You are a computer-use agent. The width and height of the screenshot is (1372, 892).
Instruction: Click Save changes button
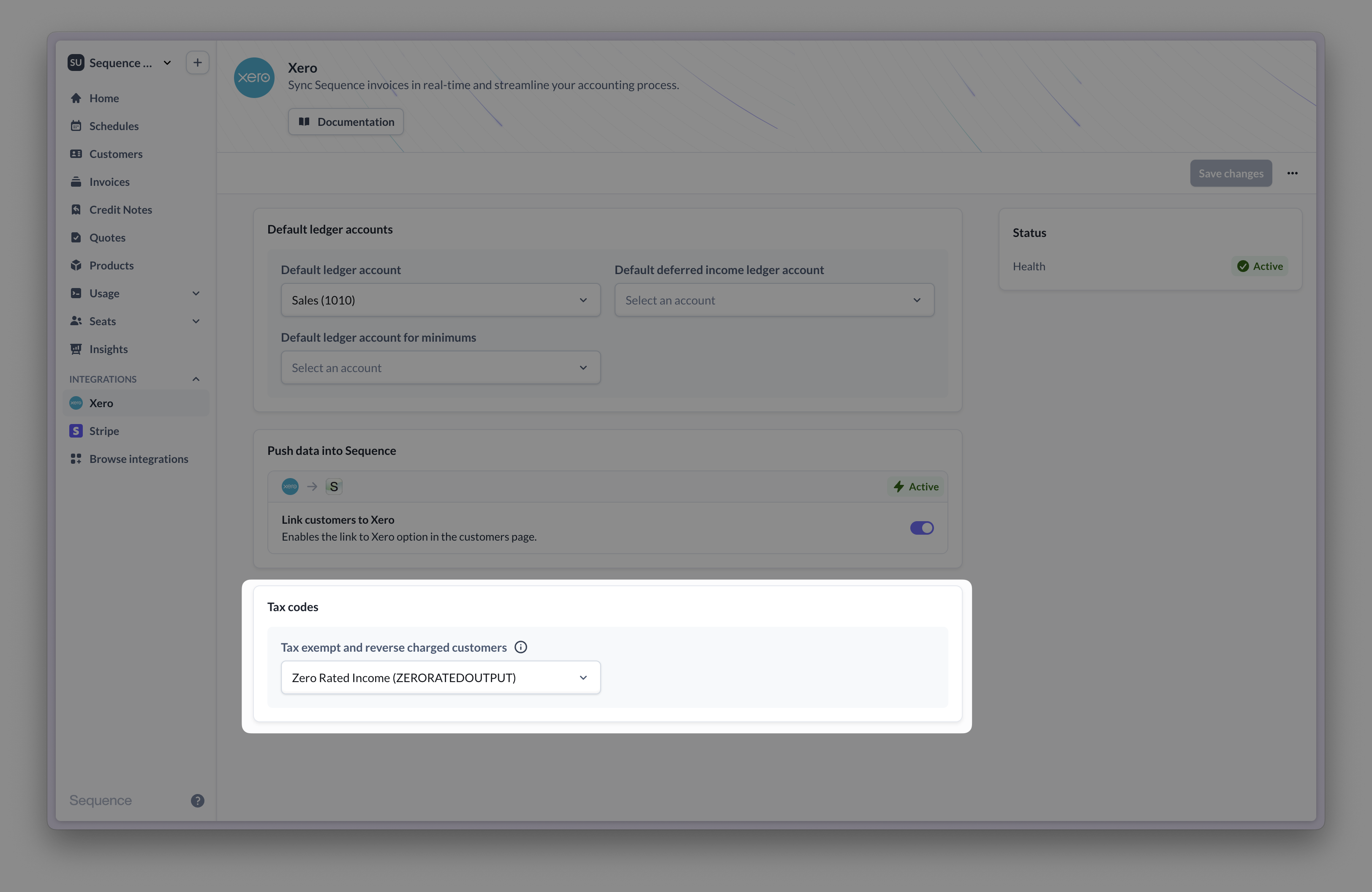click(x=1231, y=174)
